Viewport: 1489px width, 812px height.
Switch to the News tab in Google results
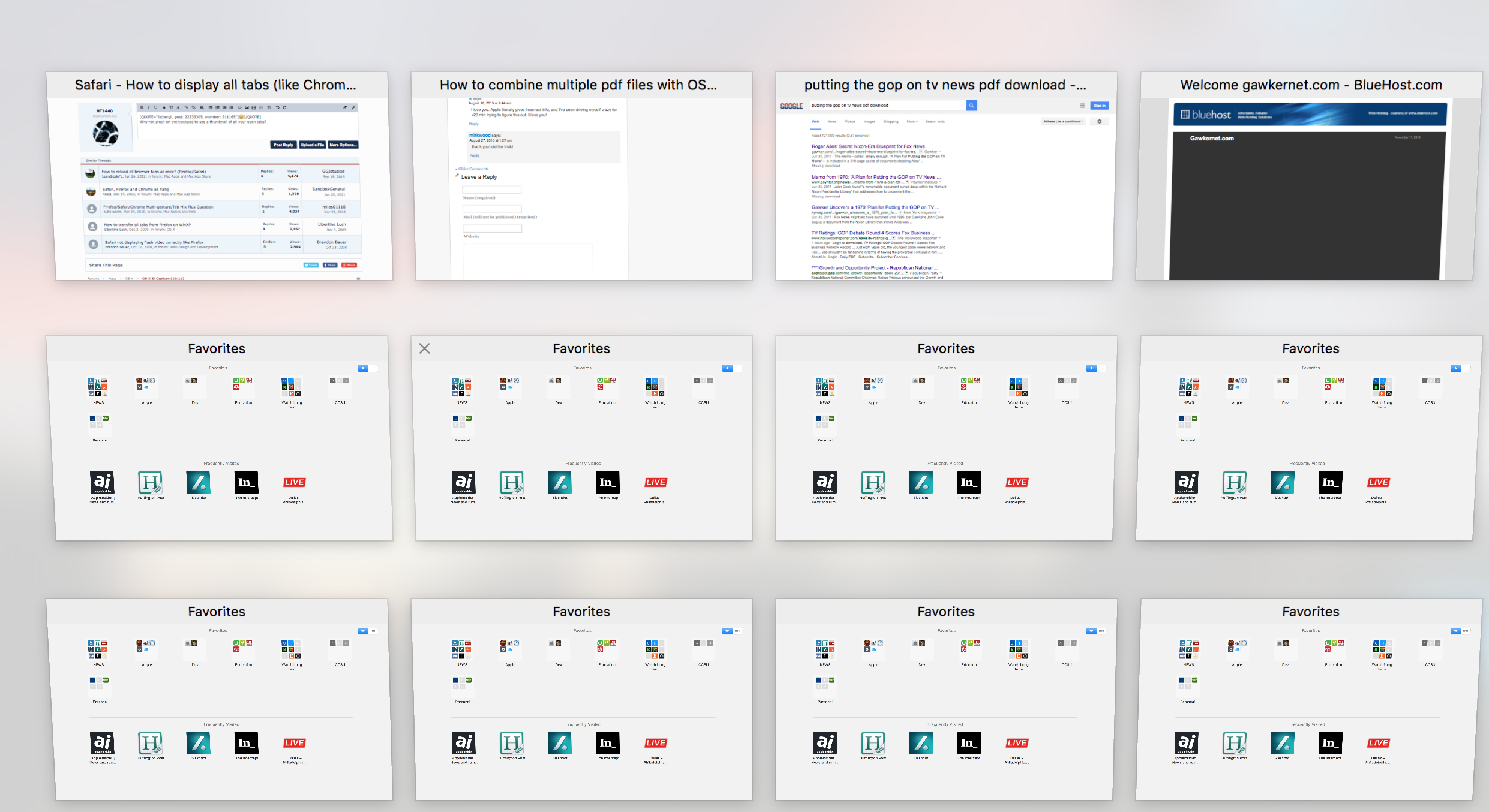(832, 121)
